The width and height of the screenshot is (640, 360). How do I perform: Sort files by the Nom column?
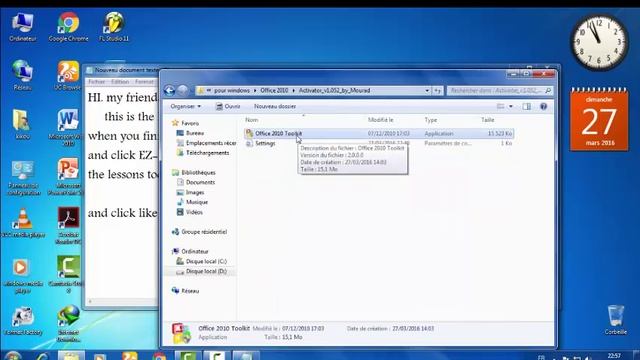point(251,120)
